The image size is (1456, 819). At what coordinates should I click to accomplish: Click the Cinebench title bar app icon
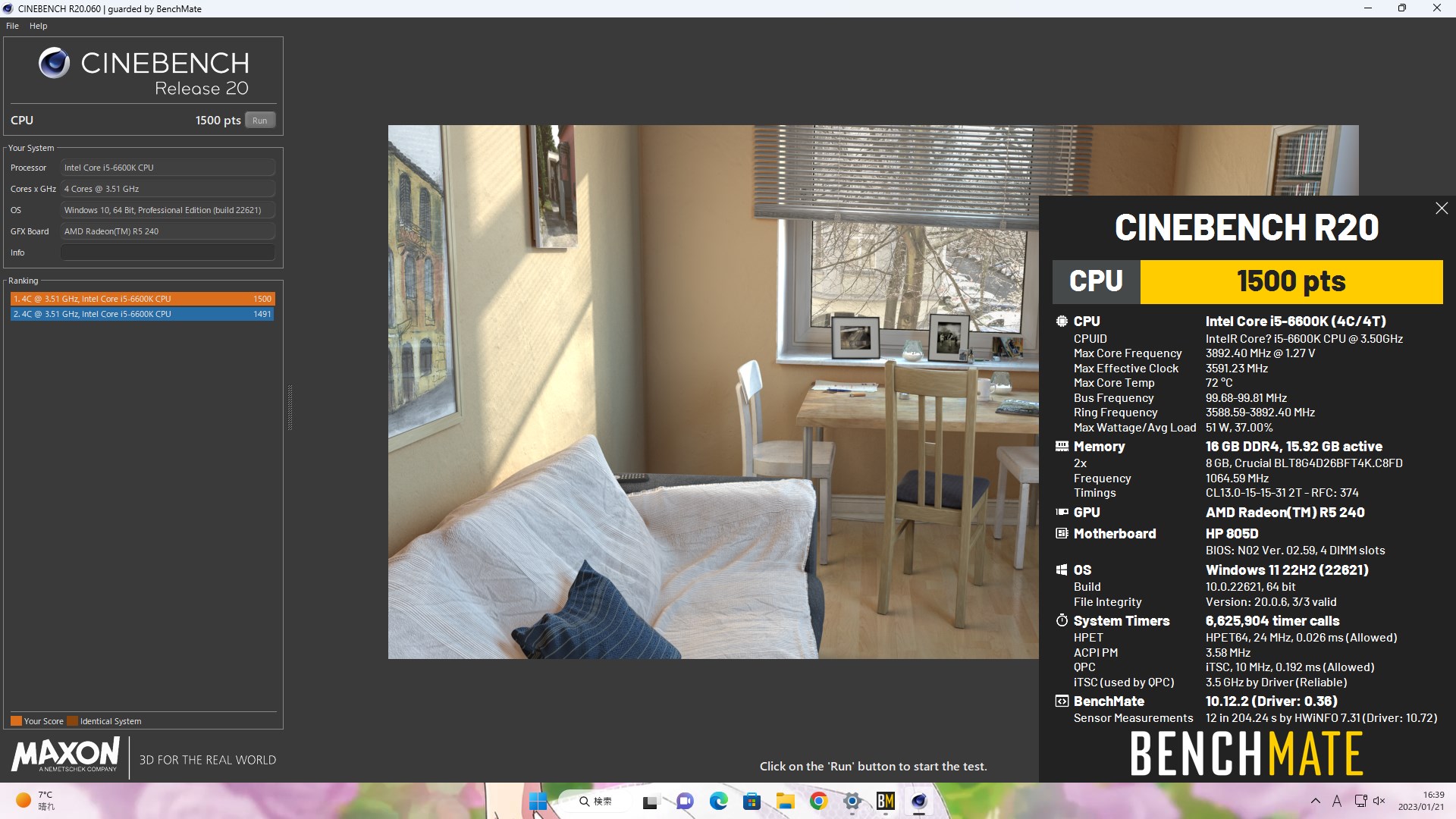(8, 8)
